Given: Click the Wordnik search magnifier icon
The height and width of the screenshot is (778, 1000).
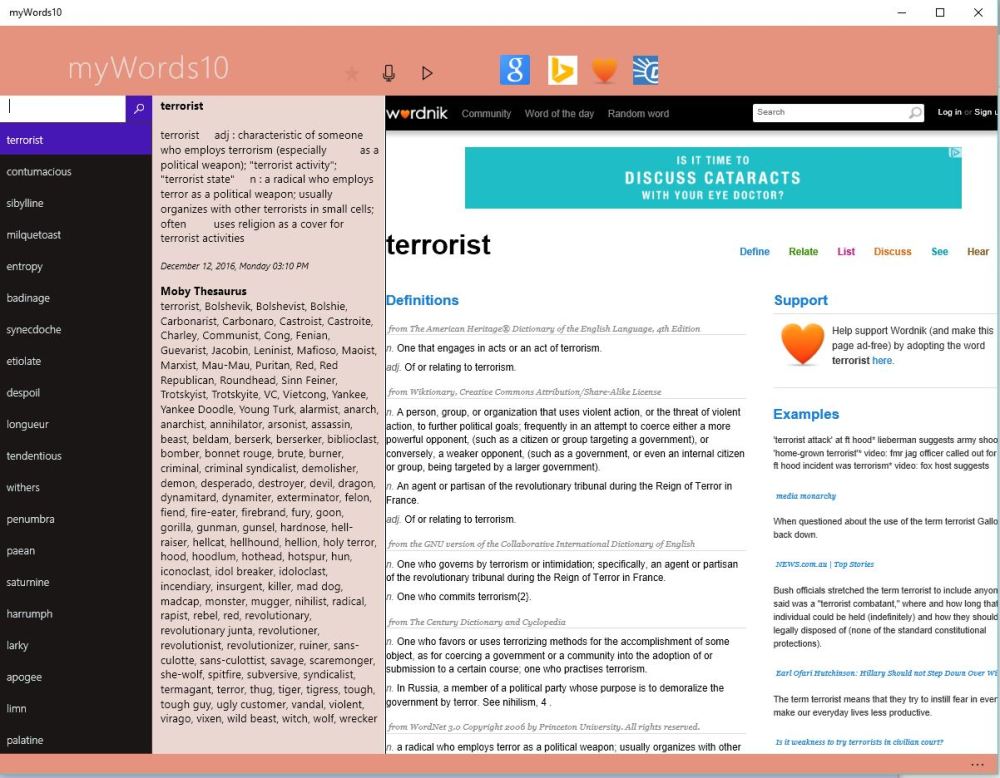Looking at the screenshot, I should point(915,113).
